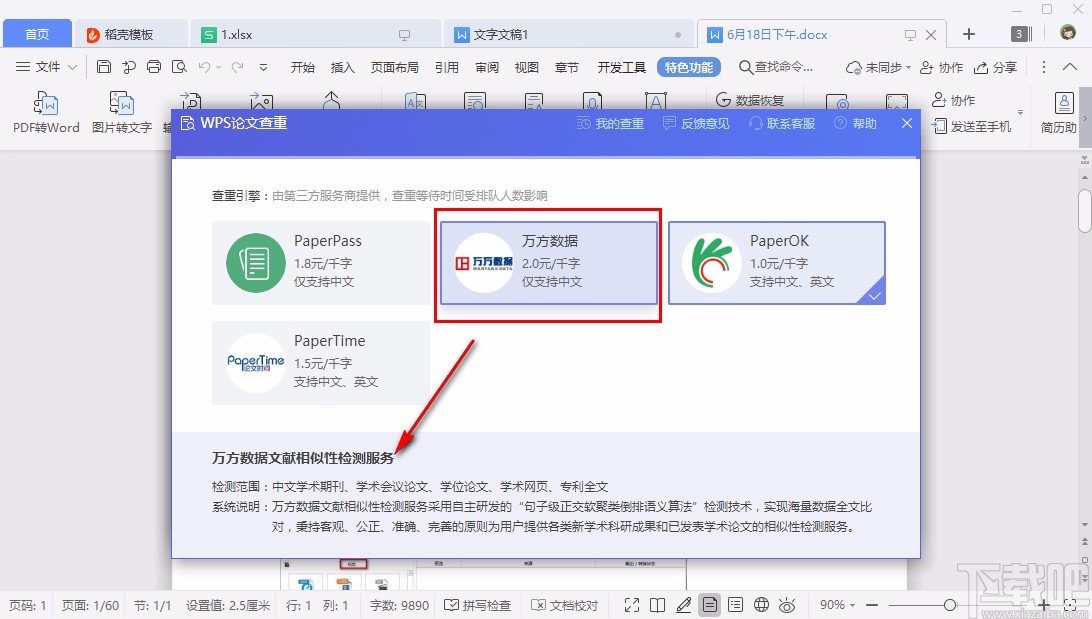Toggle read layout book icon
The image size is (1092, 619).
pyautogui.click(x=658, y=605)
